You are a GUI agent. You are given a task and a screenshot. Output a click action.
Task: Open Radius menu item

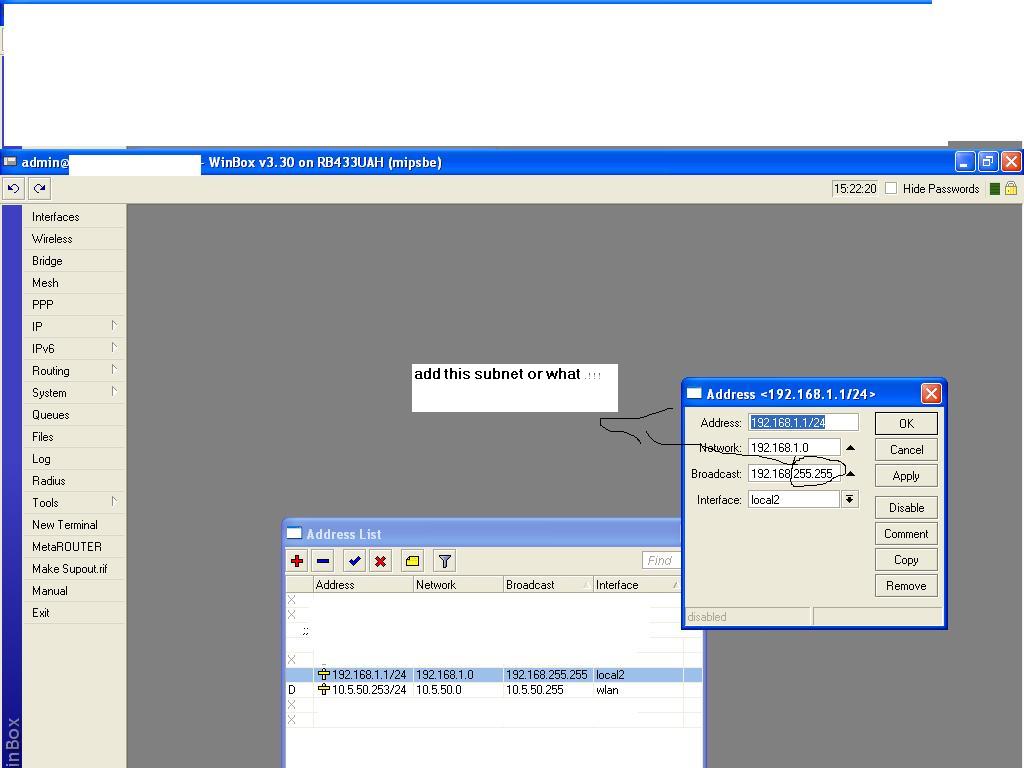(73, 481)
